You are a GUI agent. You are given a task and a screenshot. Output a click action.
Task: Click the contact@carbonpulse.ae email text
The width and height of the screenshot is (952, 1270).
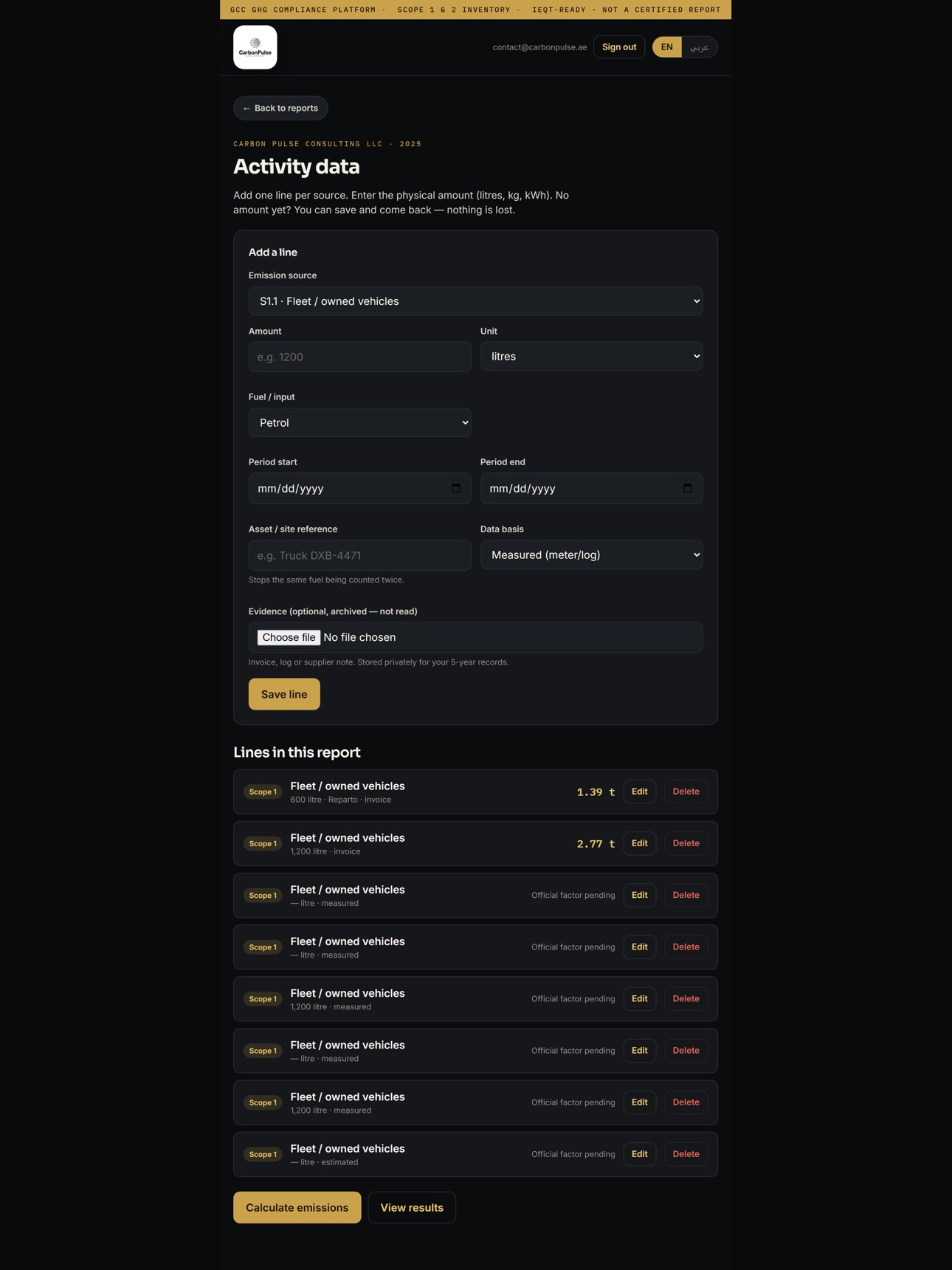(540, 47)
